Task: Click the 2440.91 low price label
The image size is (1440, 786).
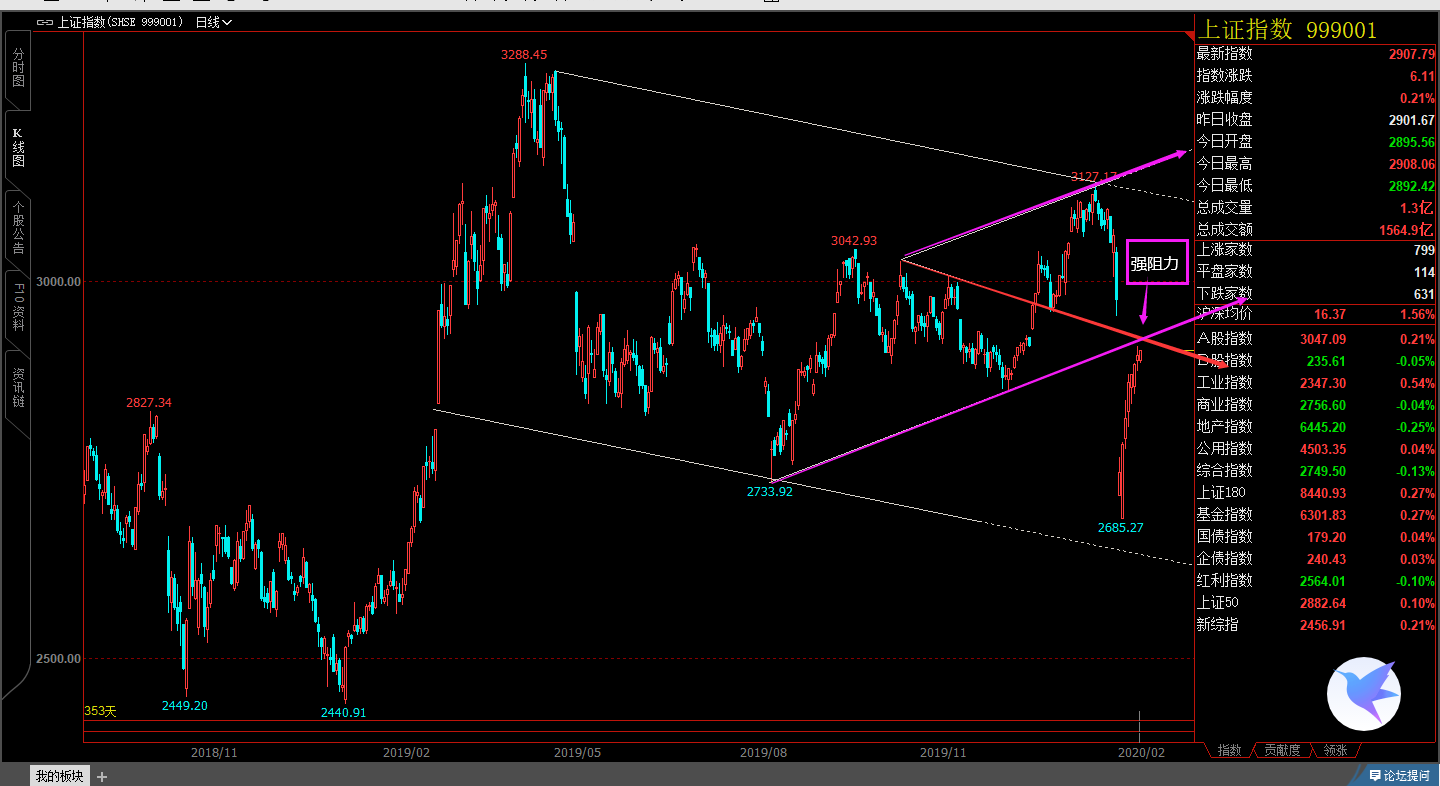Action: click(x=343, y=713)
